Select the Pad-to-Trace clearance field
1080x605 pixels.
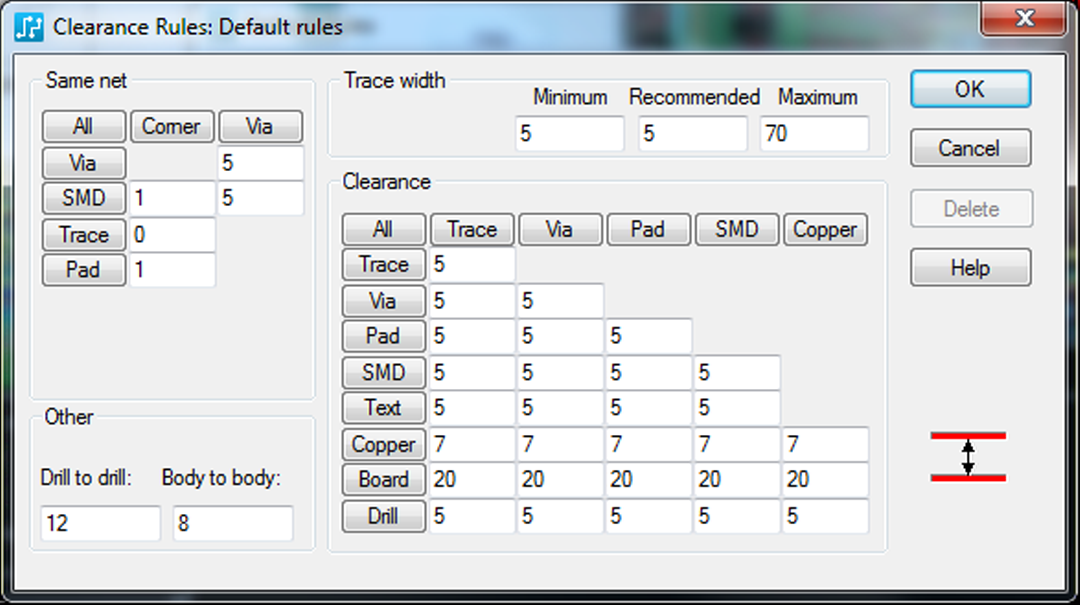472,336
